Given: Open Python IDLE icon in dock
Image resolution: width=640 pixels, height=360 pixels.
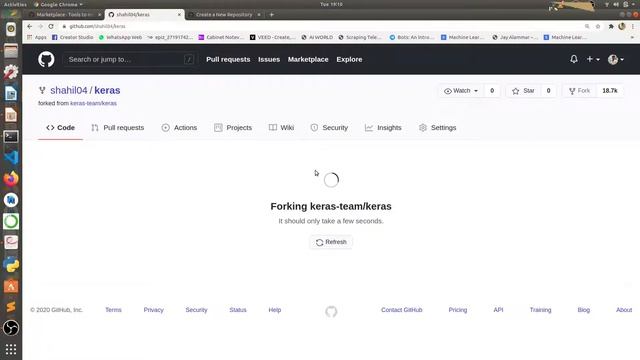Looking at the screenshot, I should tap(11, 264).
